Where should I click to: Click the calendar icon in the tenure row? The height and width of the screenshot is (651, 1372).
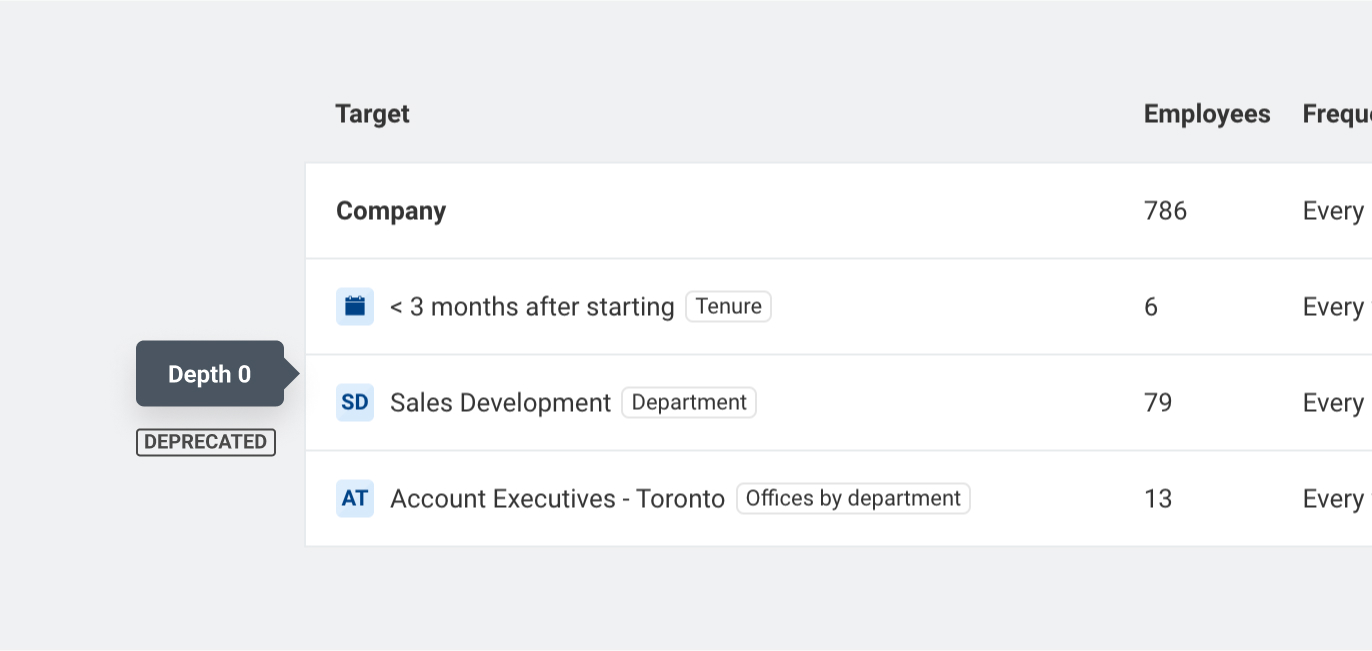click(x=355, y=306)
